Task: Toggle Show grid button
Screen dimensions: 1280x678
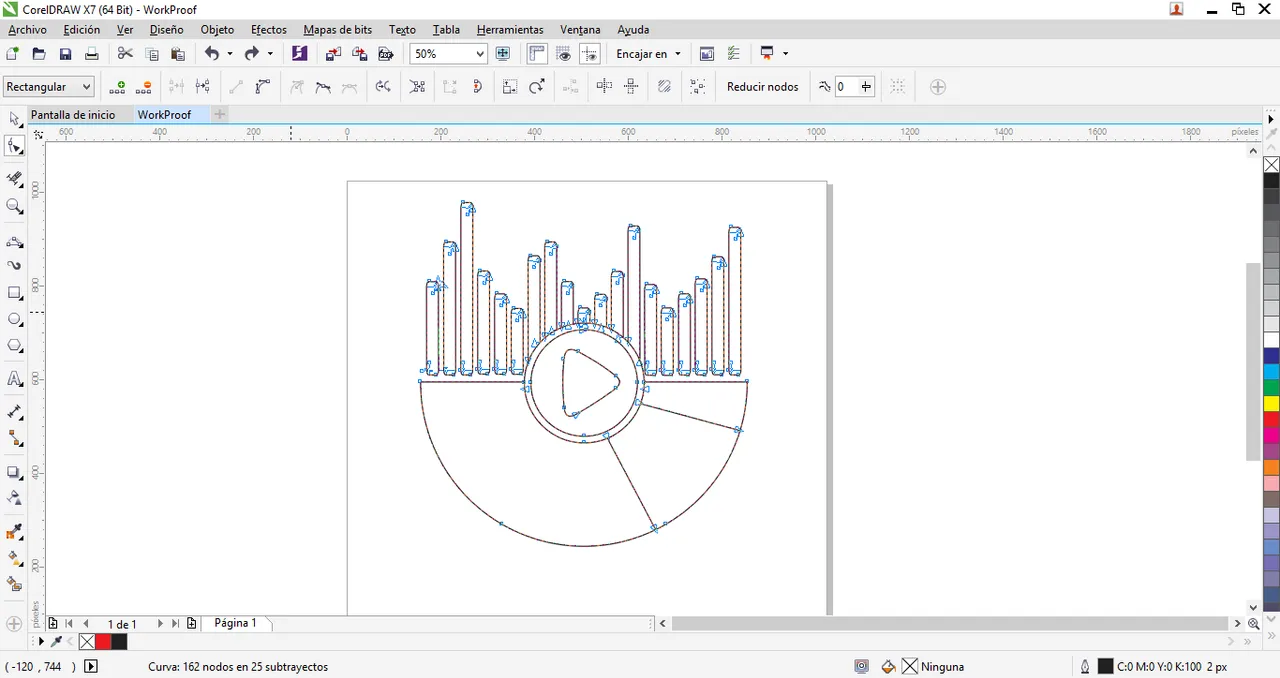Action: (563, 54)
